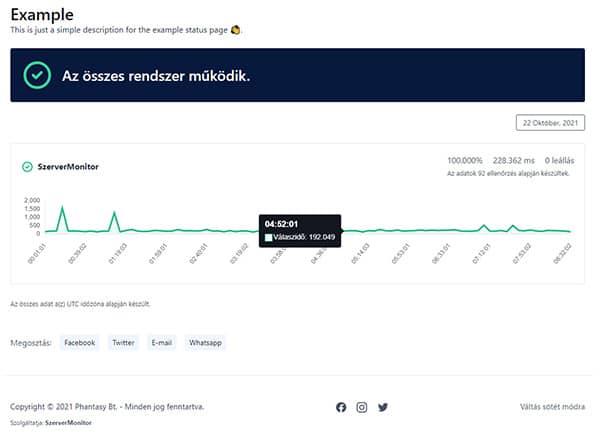Click the 228.362 ms average response value

coord(514,160)
